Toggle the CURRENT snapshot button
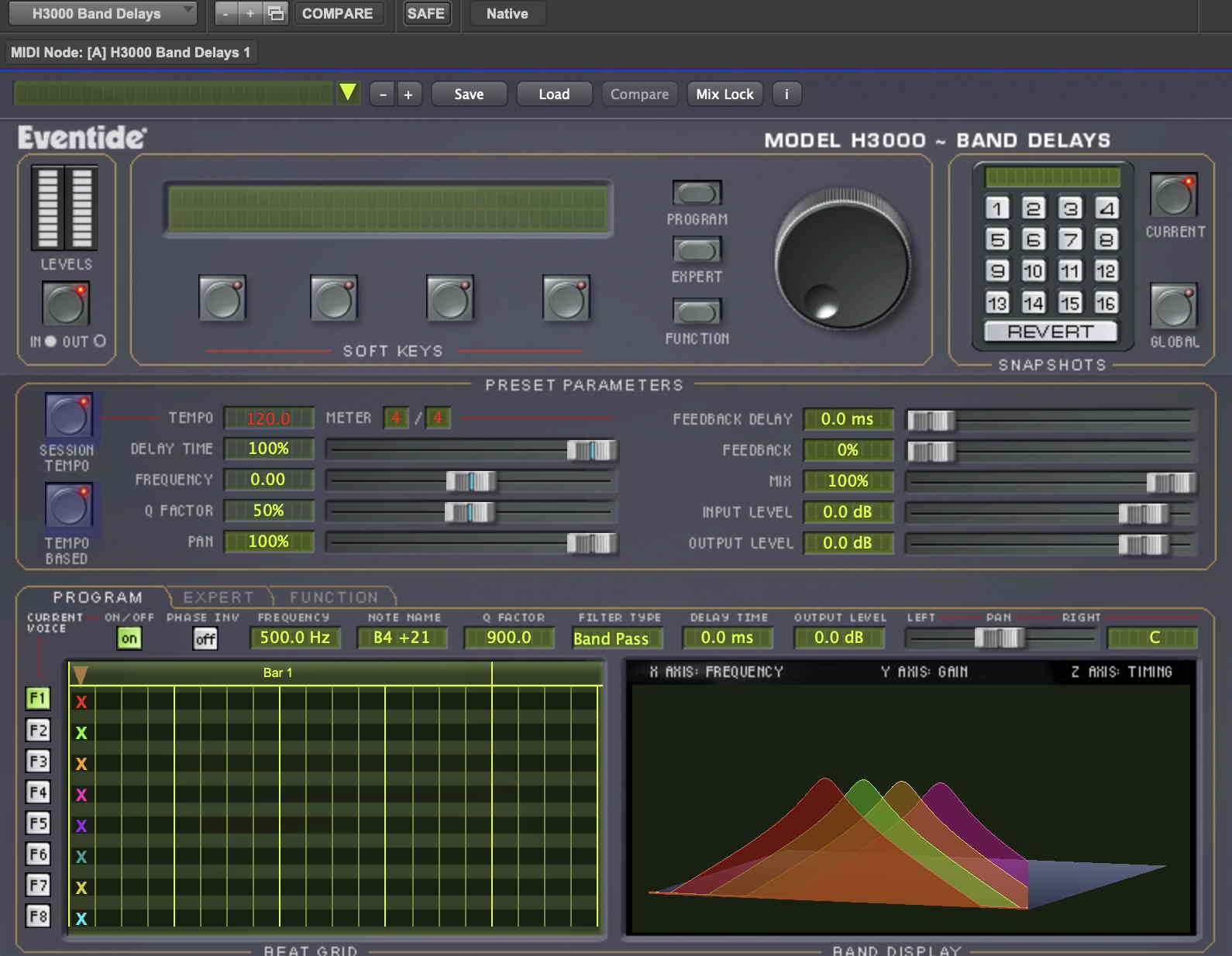This screenshot has width=1232, height=956. click(x=1173, y=194)
